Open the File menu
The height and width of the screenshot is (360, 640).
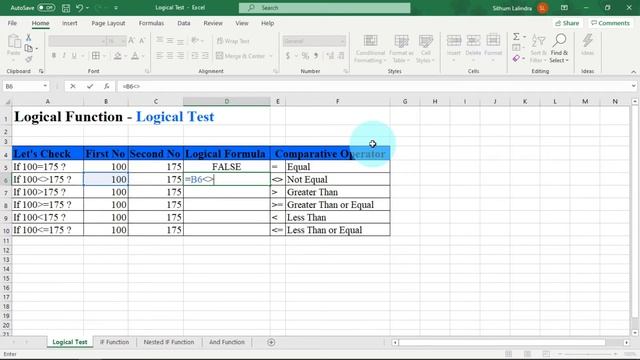pyautogui.click(x=12, y=23)
